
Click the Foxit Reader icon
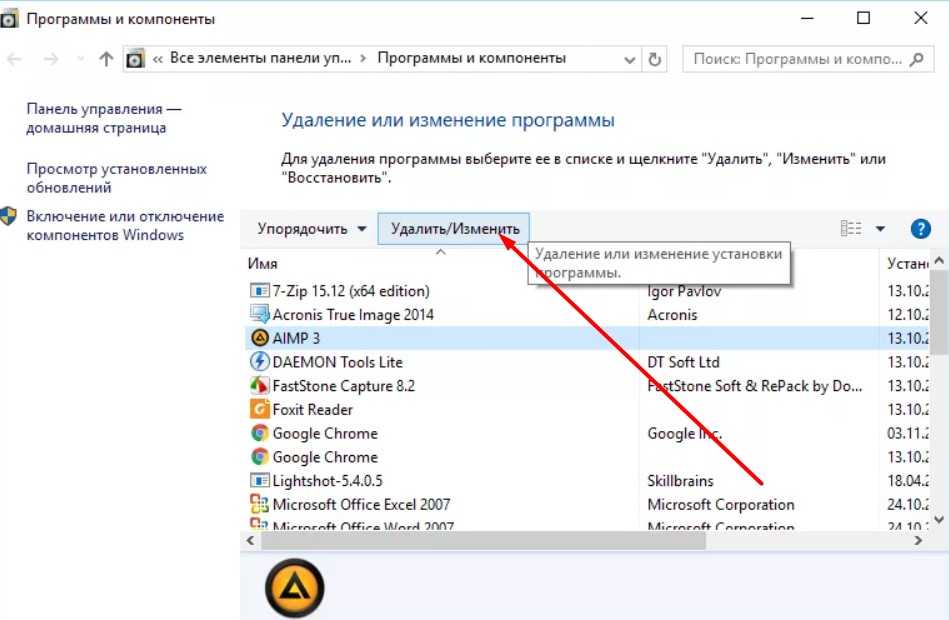pyautogui.click(x=259, y=409)
